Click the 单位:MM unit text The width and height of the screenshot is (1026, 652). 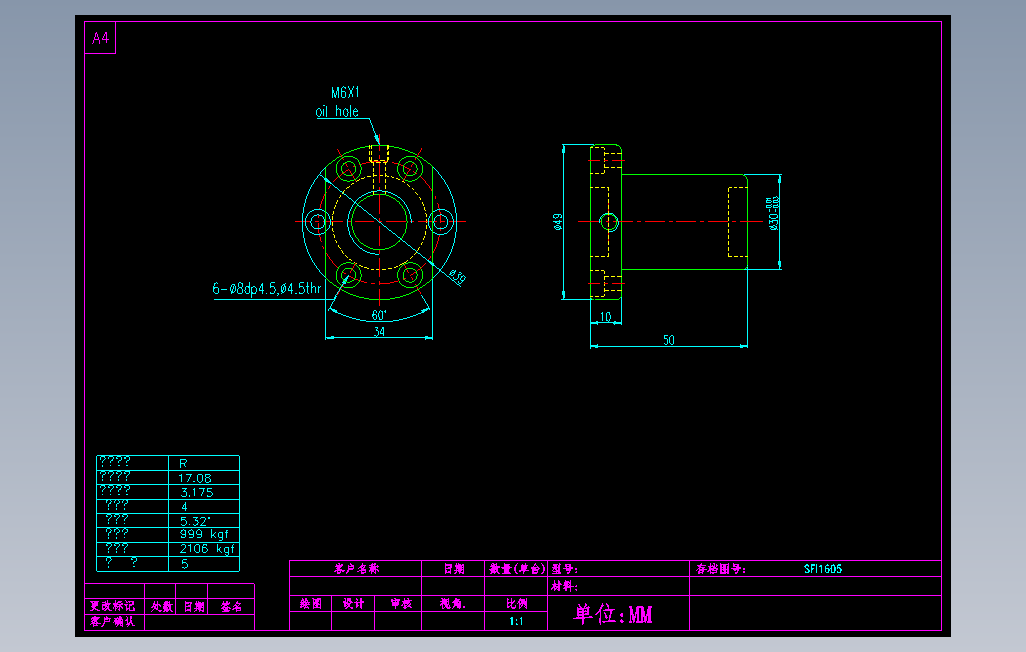tap(613, 614)
